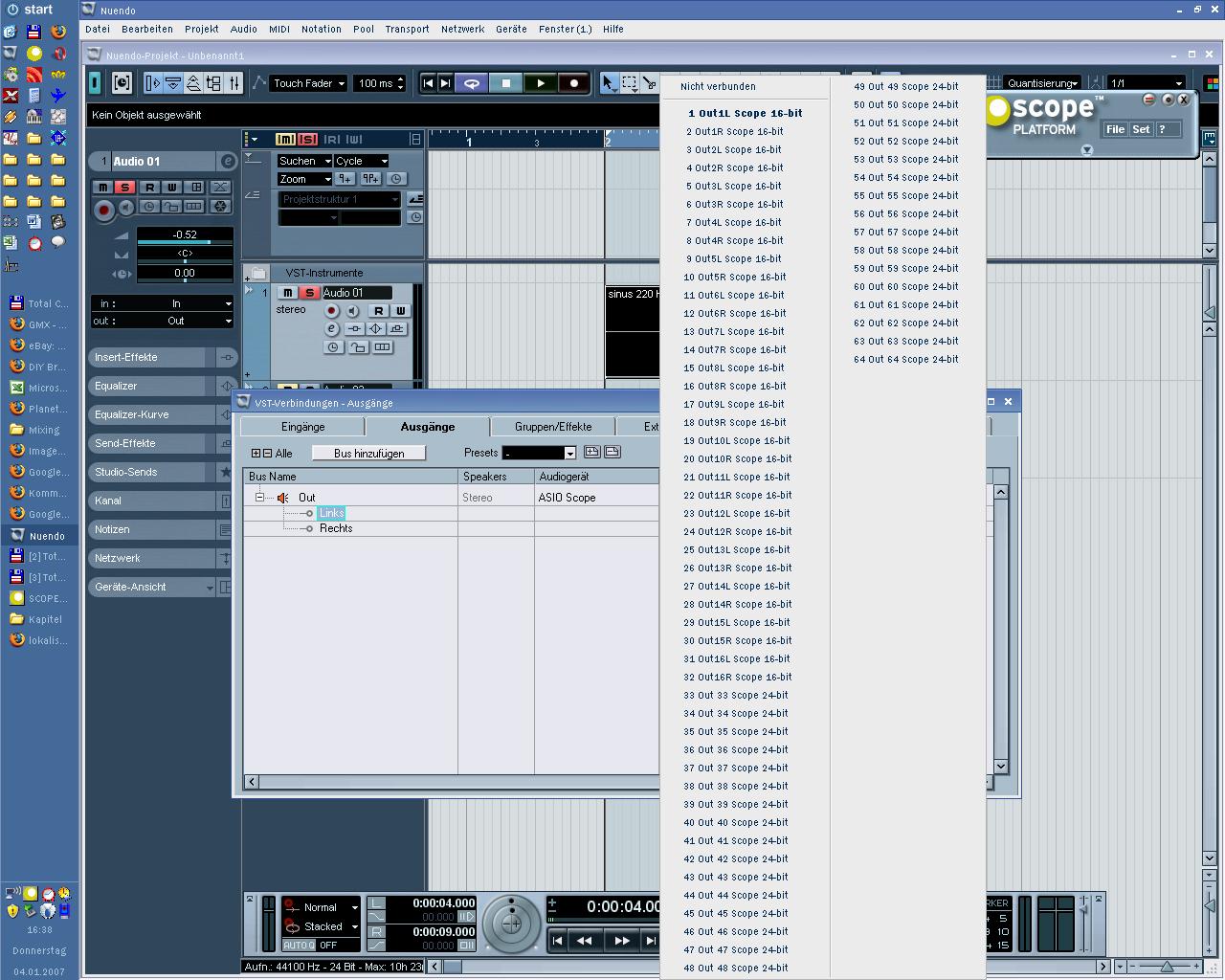
Task: Click the 'Bus hinzufügen' button
Action: point(368,453)
